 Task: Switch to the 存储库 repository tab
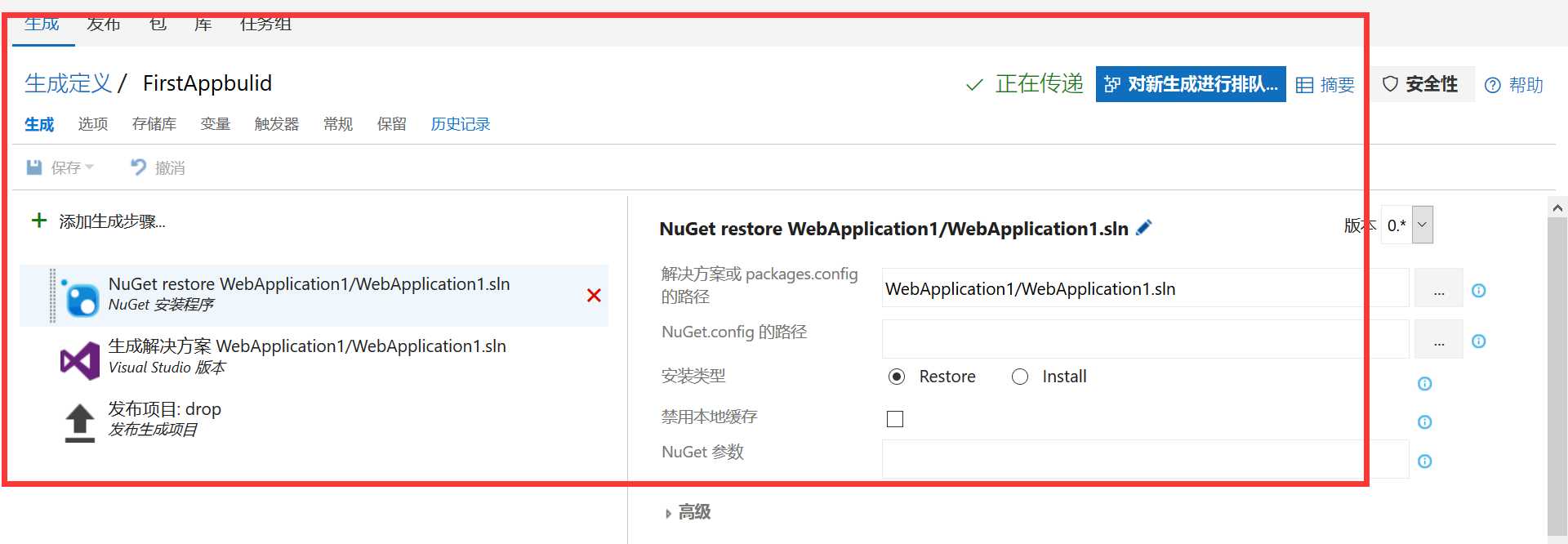coord(154,124)
